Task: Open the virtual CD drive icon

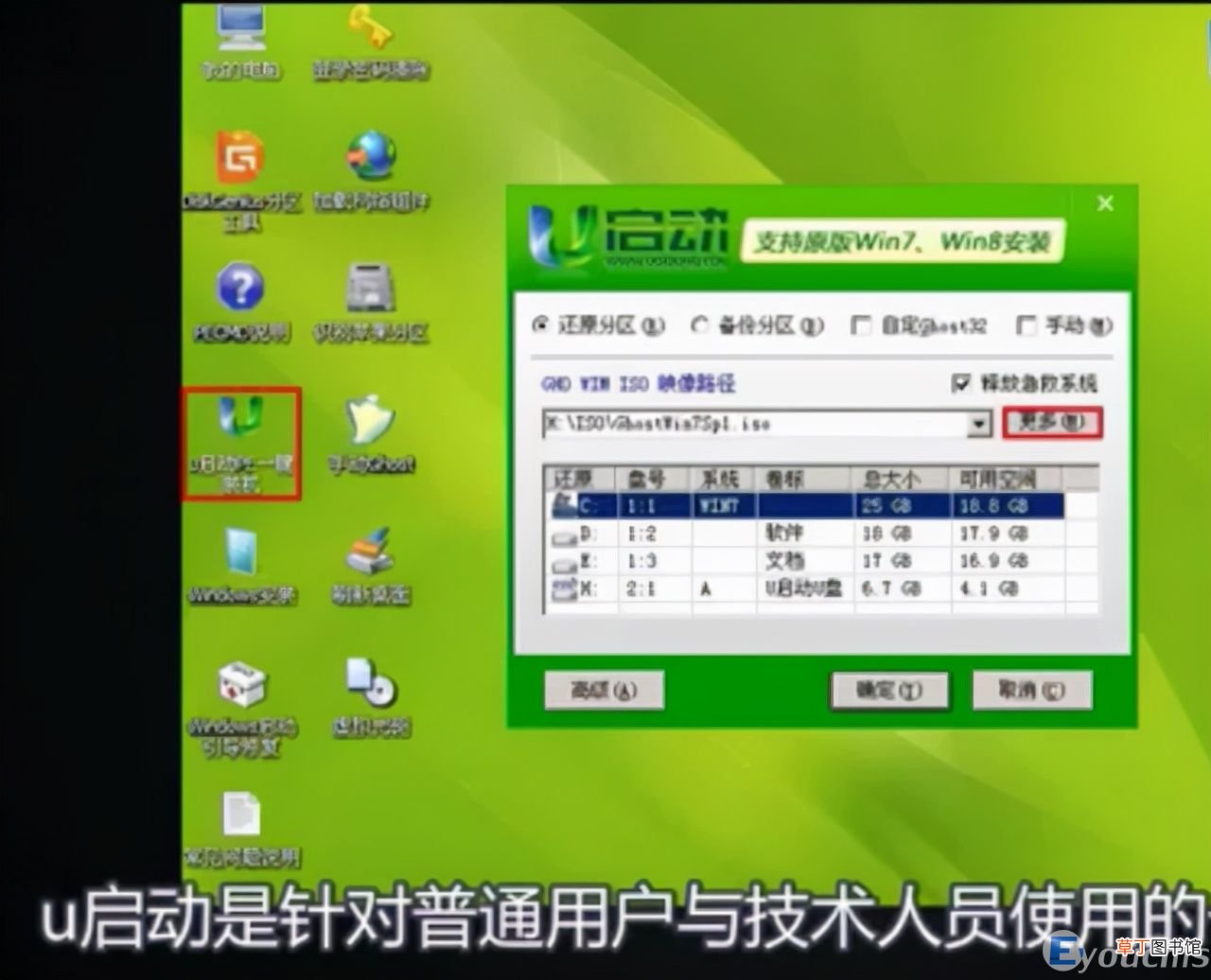Action: click(370, 698)
